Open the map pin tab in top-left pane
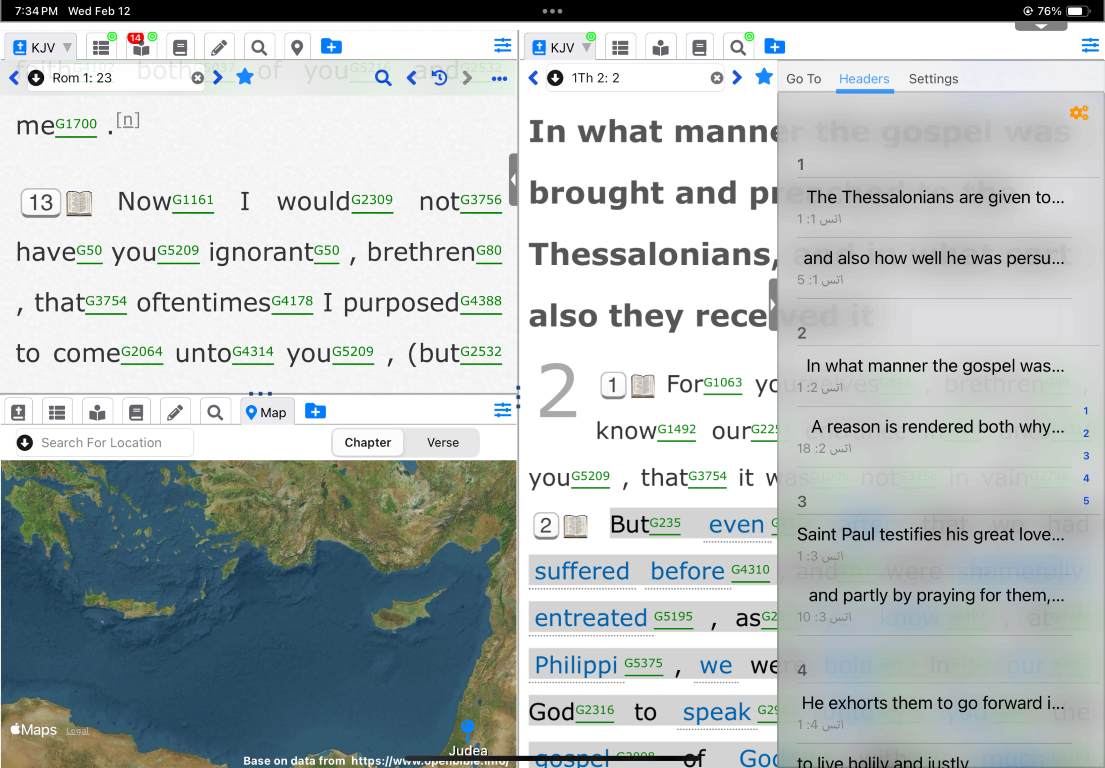The width and height of the screenshot is (1105, 768). tap(296, 47)
